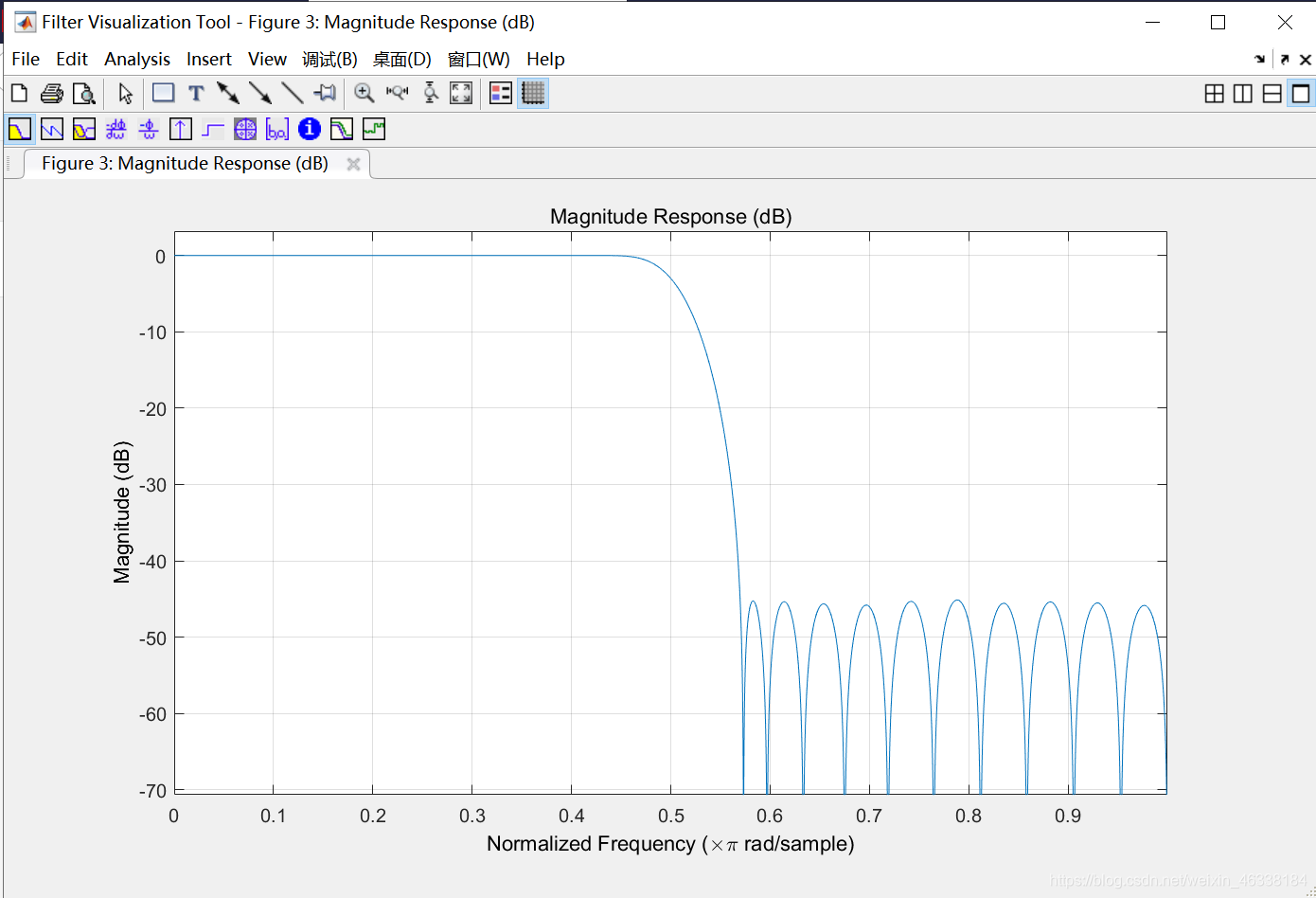Open the View menu

[x=268, y=59]
